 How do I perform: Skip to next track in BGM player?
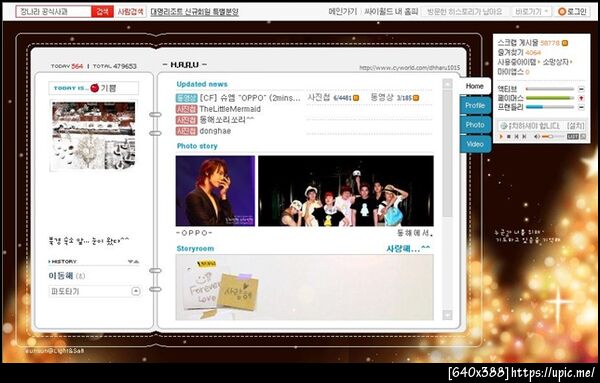524,137
